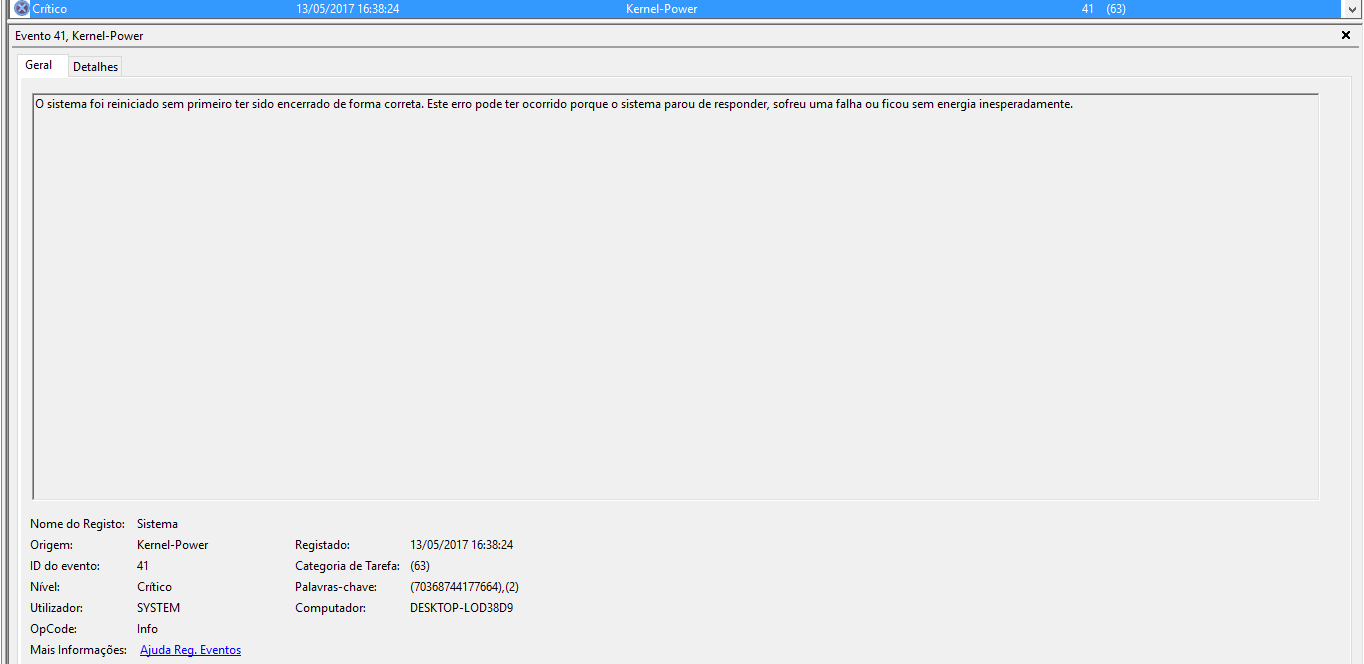Switch to the Detalhes tab
This screenshot has width=1364, height=664.
click(x=95, y=66)
